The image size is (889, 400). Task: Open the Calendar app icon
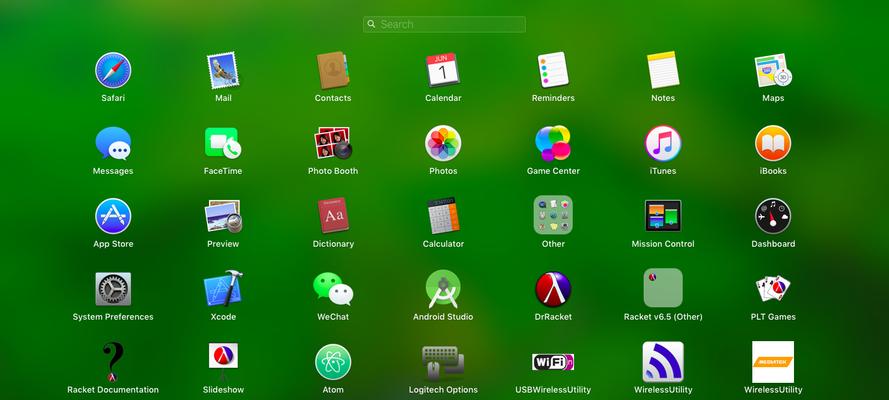[443, 70]
